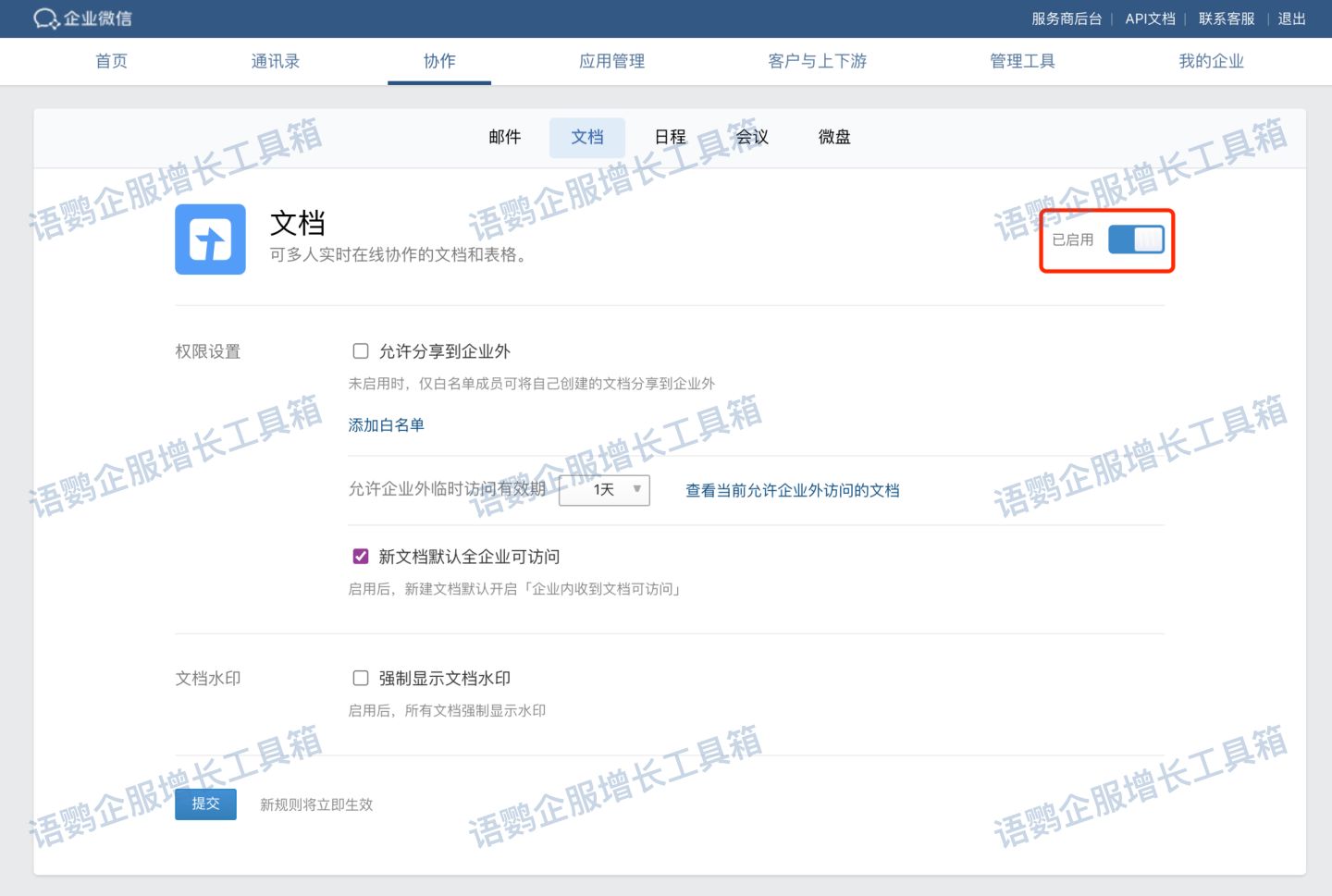Open 客户与上下游 navigation item

pos(817,61)
